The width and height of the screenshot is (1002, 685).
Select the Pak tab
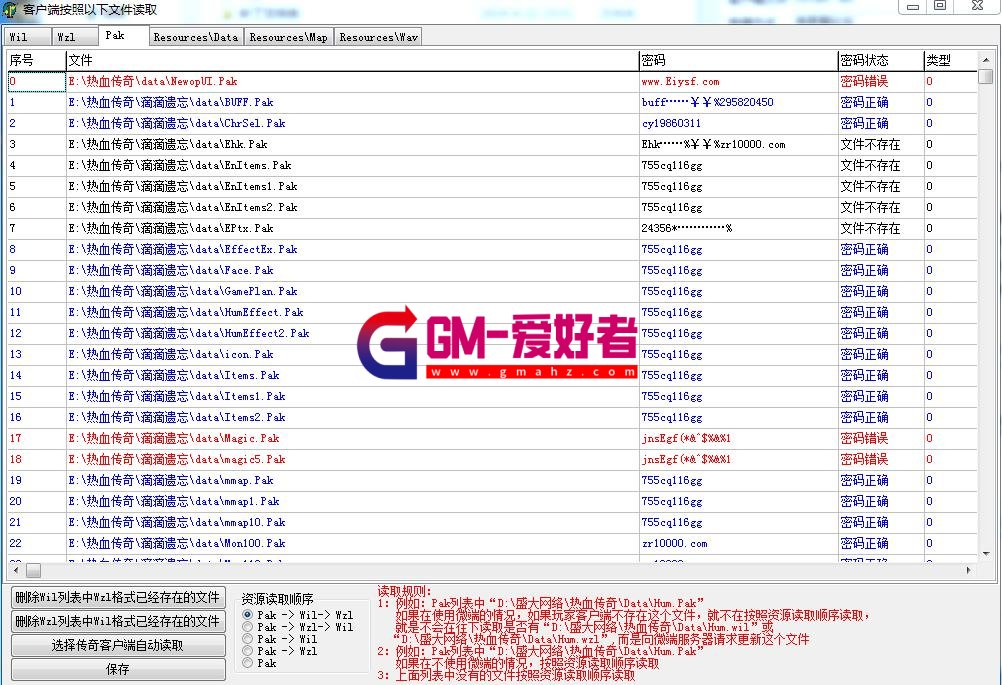[x=123, y=36]
